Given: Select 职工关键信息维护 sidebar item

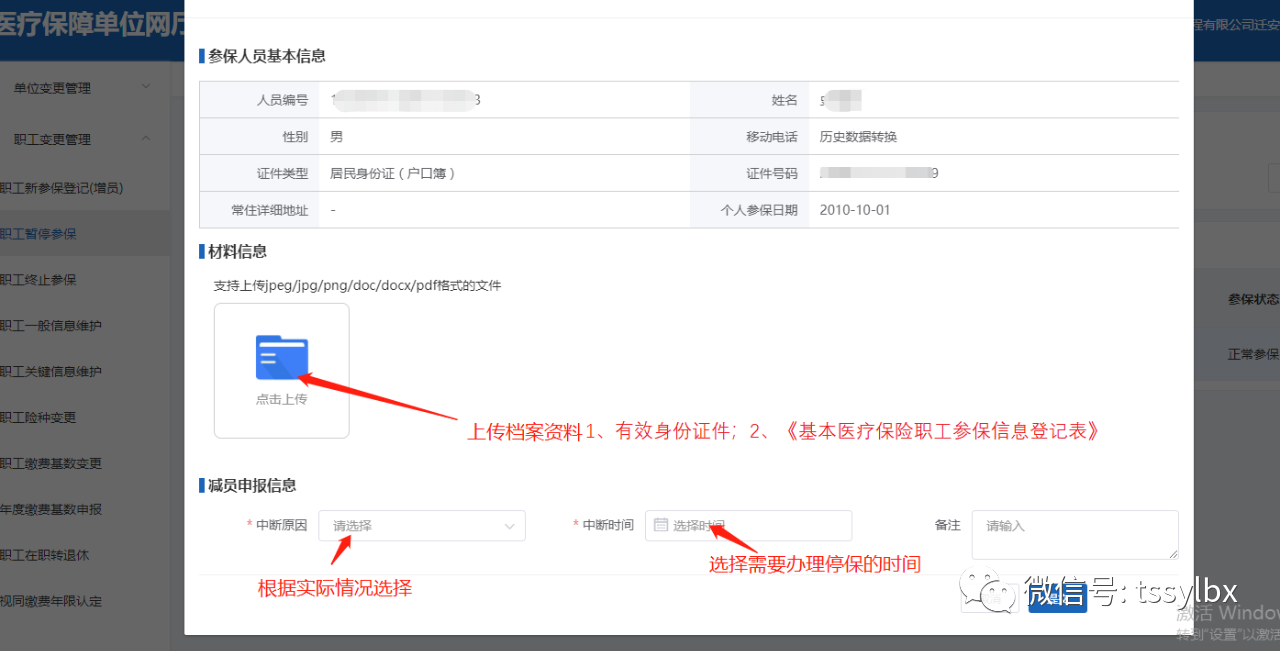Looking at the screenshot, I should click(x=52, y=372).
